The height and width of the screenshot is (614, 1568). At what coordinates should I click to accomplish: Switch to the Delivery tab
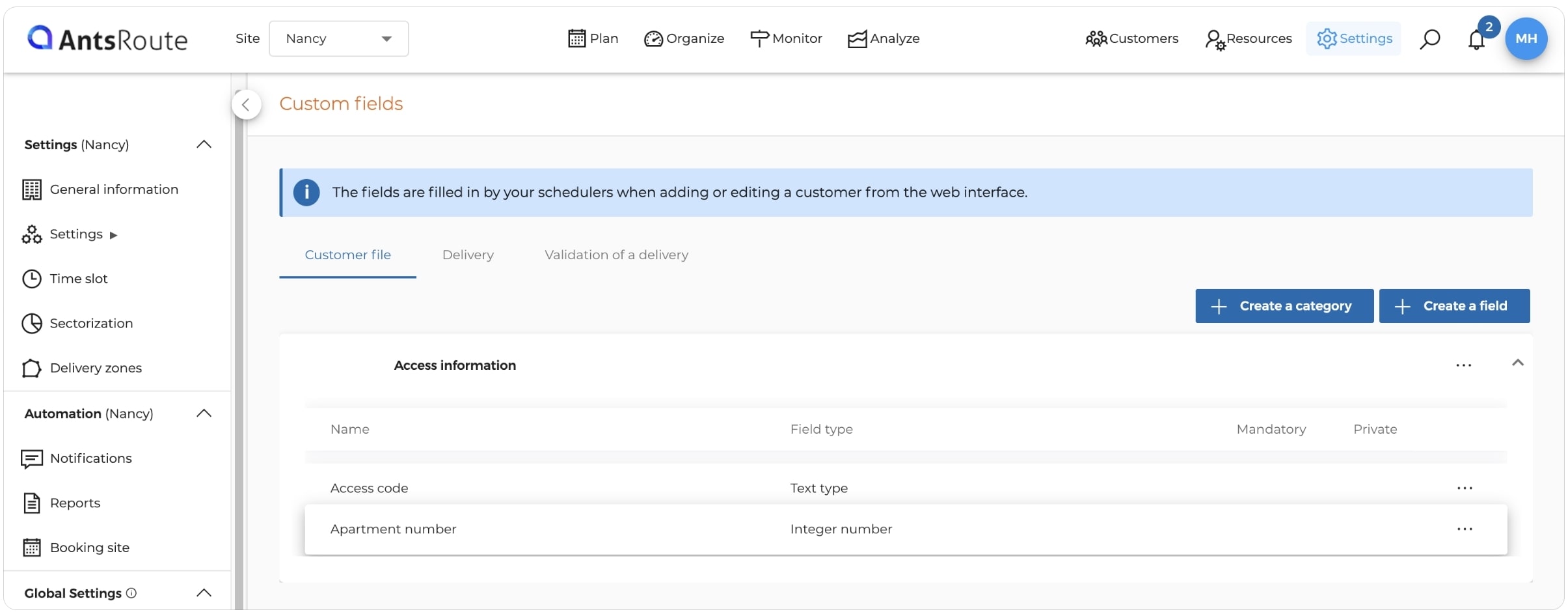coord(468,255)
